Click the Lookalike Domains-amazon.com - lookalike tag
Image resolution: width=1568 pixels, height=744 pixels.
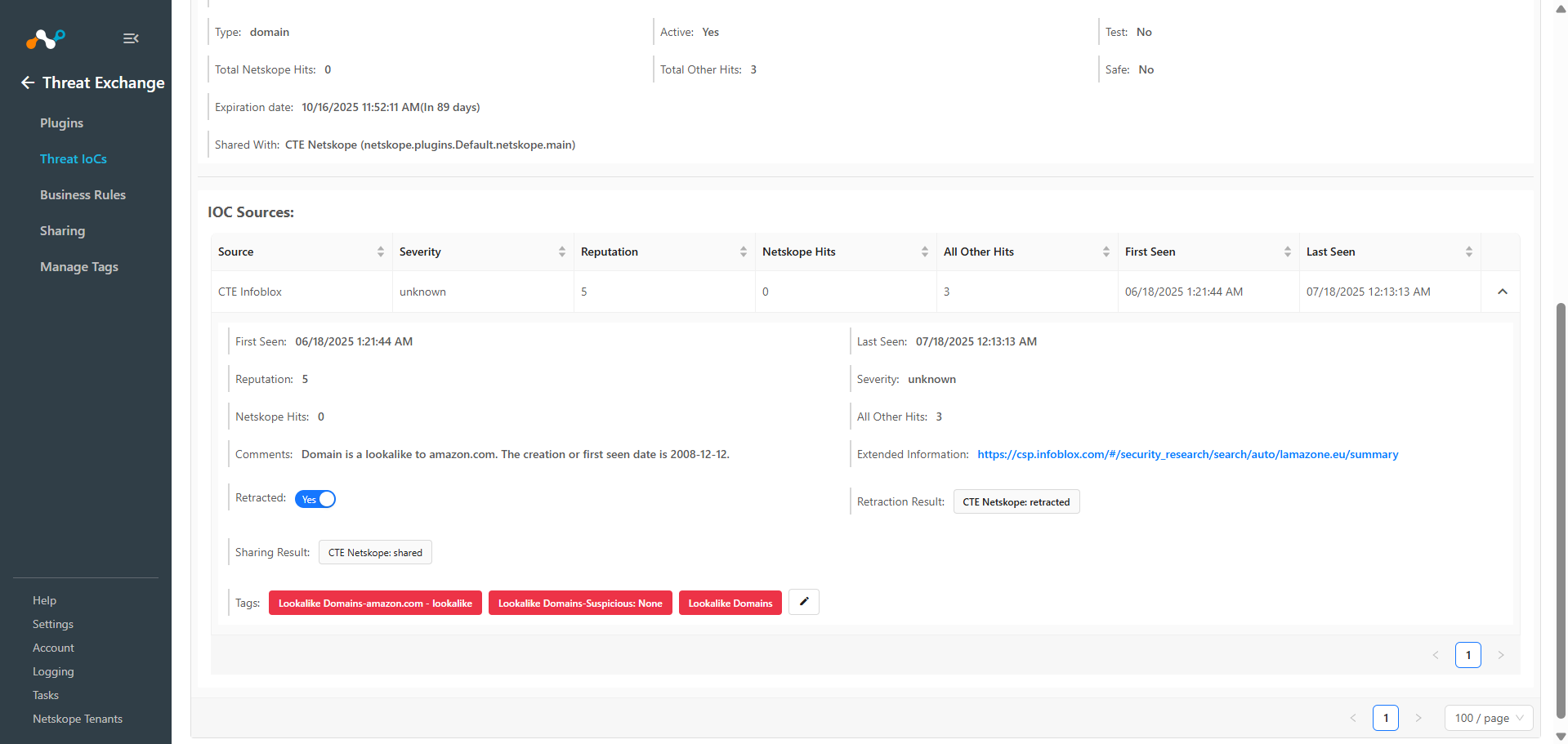[x=375, y=603]
